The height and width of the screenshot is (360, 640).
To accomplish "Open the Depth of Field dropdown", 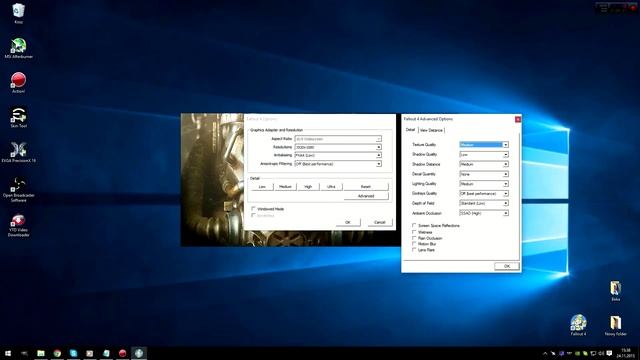I will point(484,203).
